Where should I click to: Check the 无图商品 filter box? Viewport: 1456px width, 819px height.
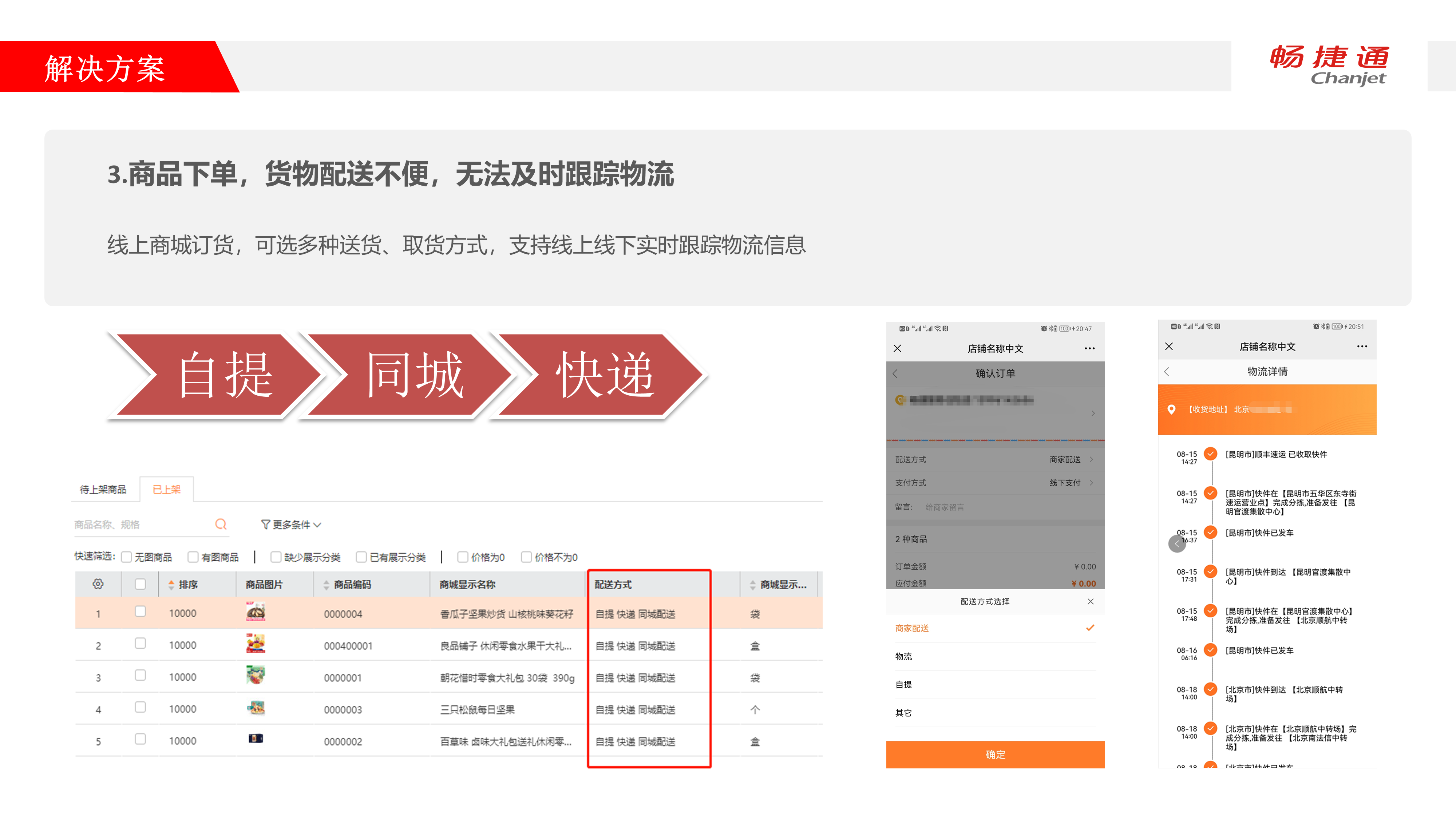tap(127, 557)
